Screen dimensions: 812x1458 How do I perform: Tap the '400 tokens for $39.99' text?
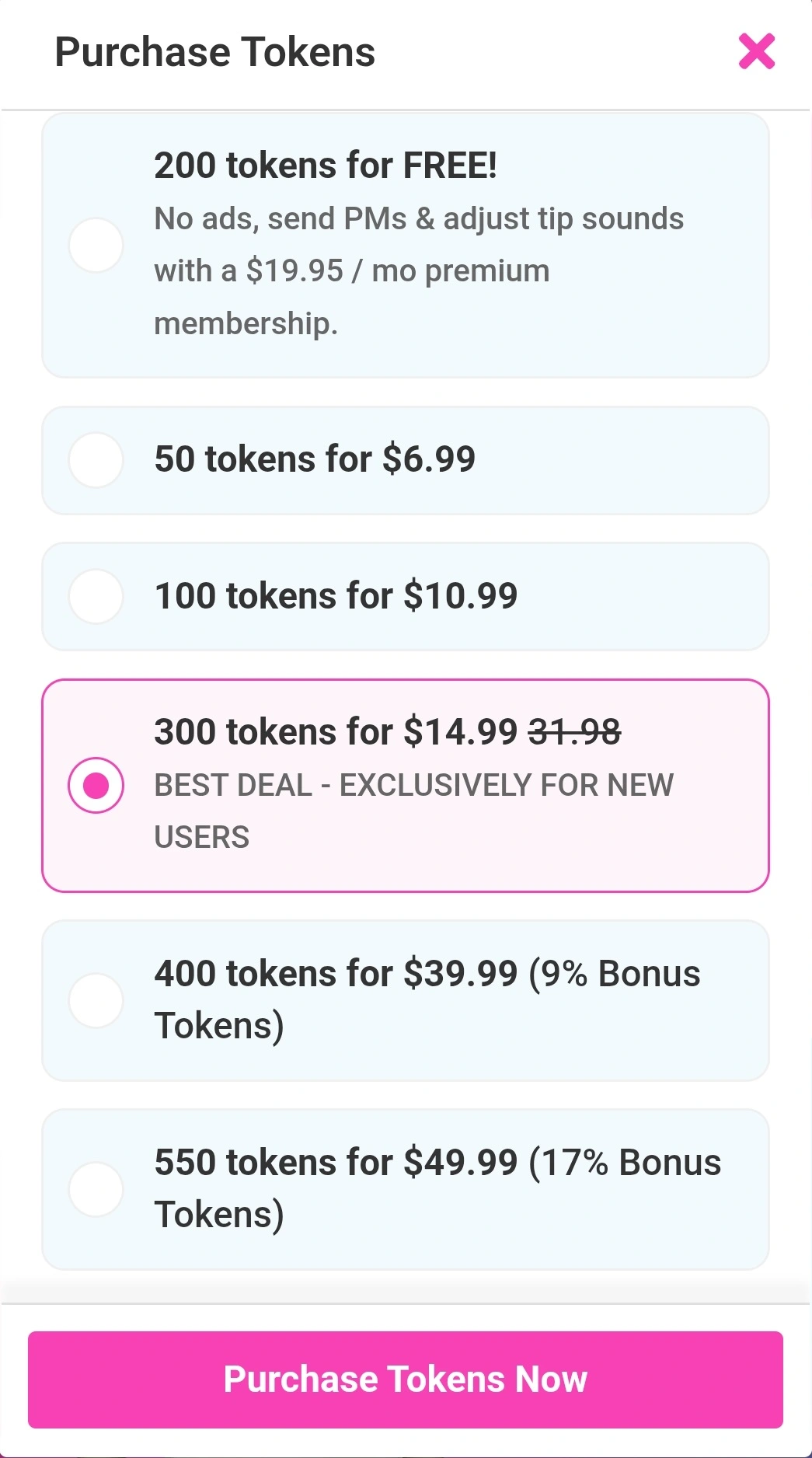tap(336, 974)
